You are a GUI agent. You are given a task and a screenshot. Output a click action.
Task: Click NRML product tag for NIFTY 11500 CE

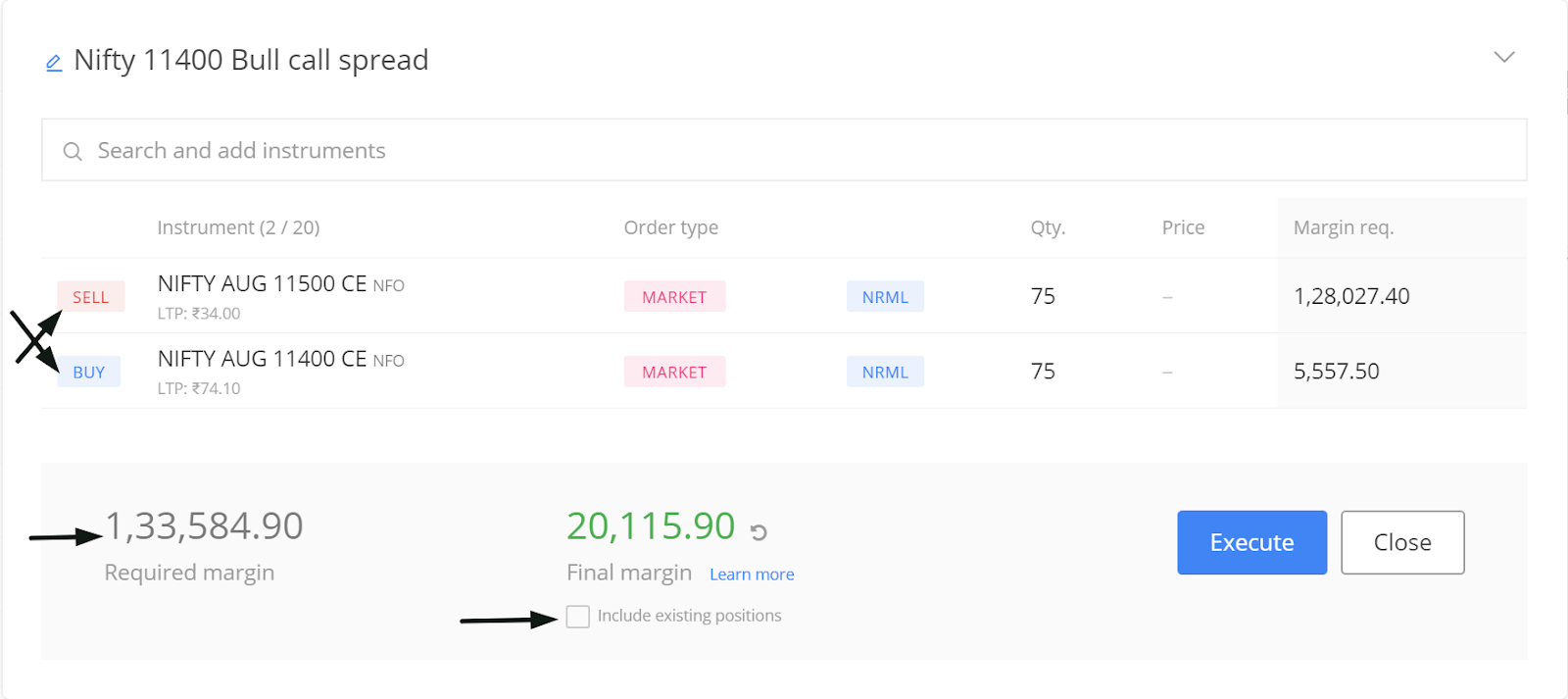pyautogui.click(x=885, y=297)
